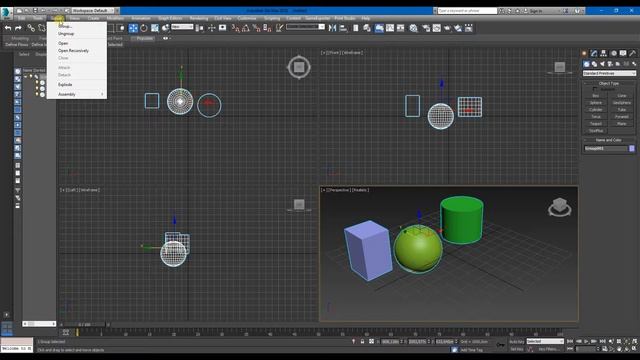Image resolution: width=640 pixels, height=360 pixels.
Task: Click the Box primitive button
Action: tap(596, 96)
